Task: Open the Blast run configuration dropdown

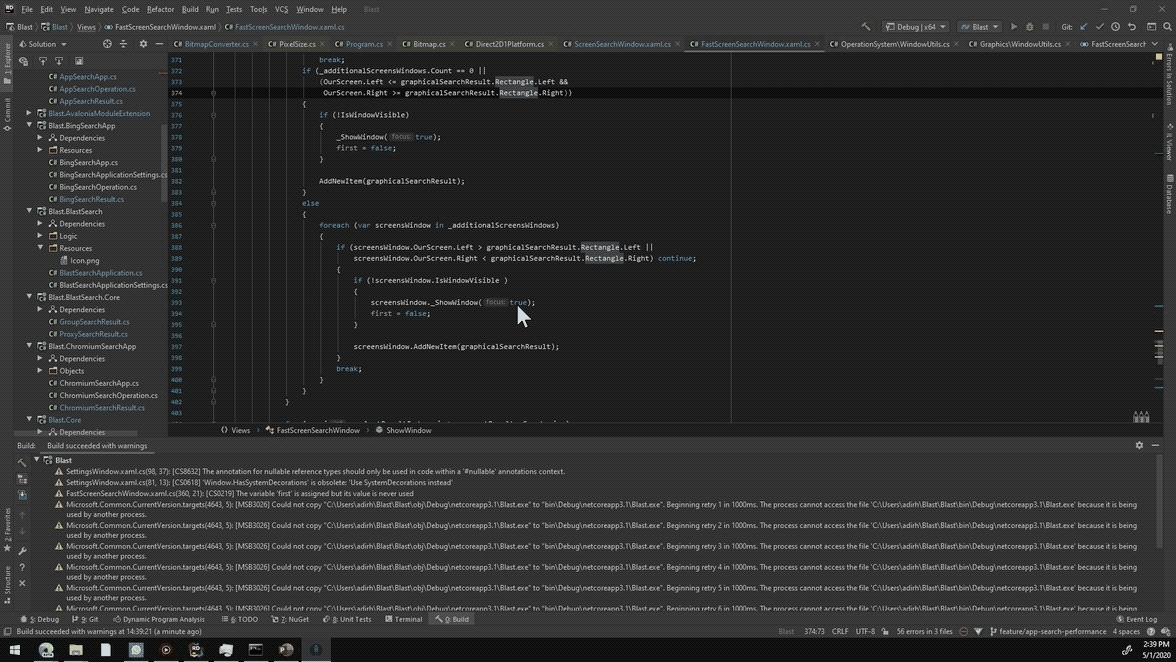Action: (980, 27)
